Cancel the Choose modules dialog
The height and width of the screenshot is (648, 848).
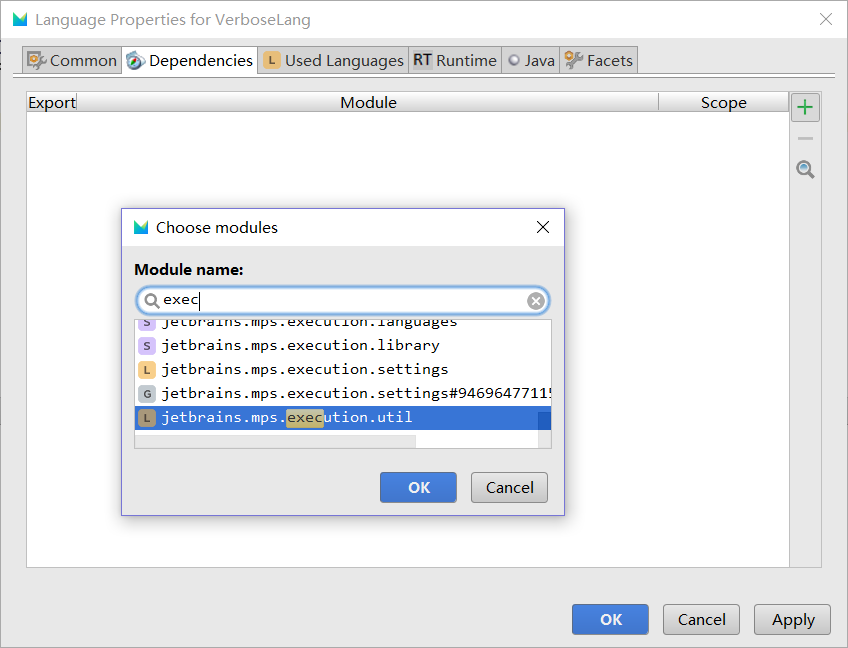tap(509, 488)
